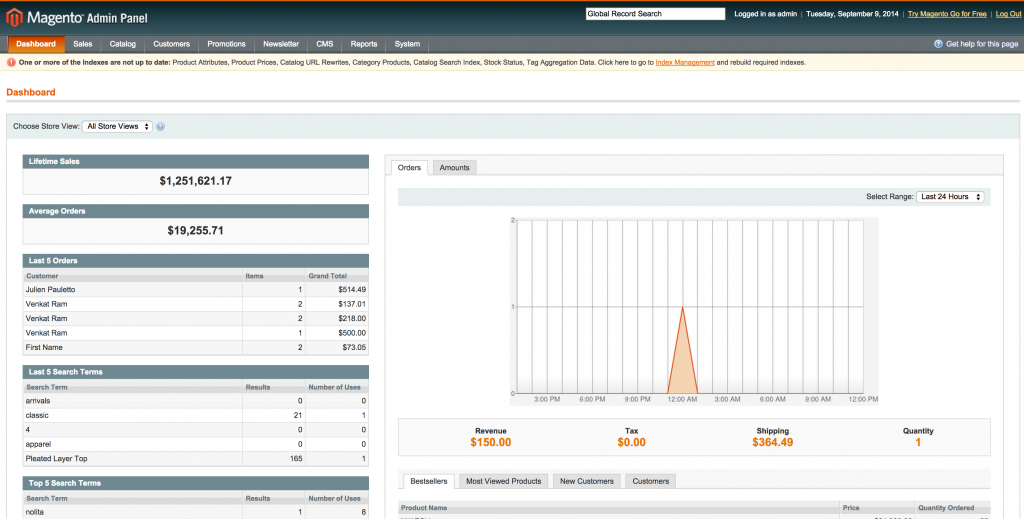Open the Catalog menu
This screenshot has width=1024, height=519.
pyautogui.click(x=123, y=44)
